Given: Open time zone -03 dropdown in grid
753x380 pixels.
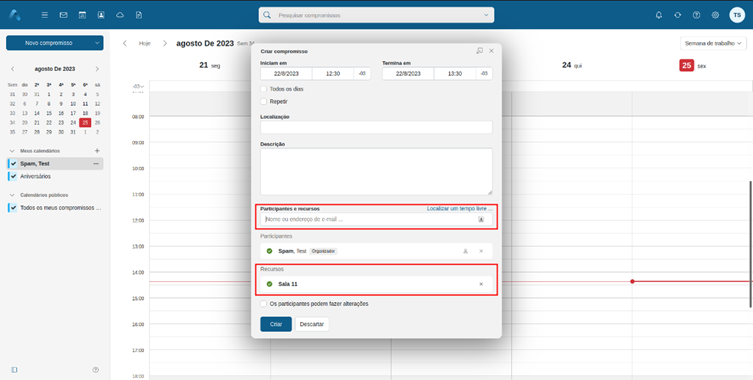Looking at the screenshot, I should point(138,86).
